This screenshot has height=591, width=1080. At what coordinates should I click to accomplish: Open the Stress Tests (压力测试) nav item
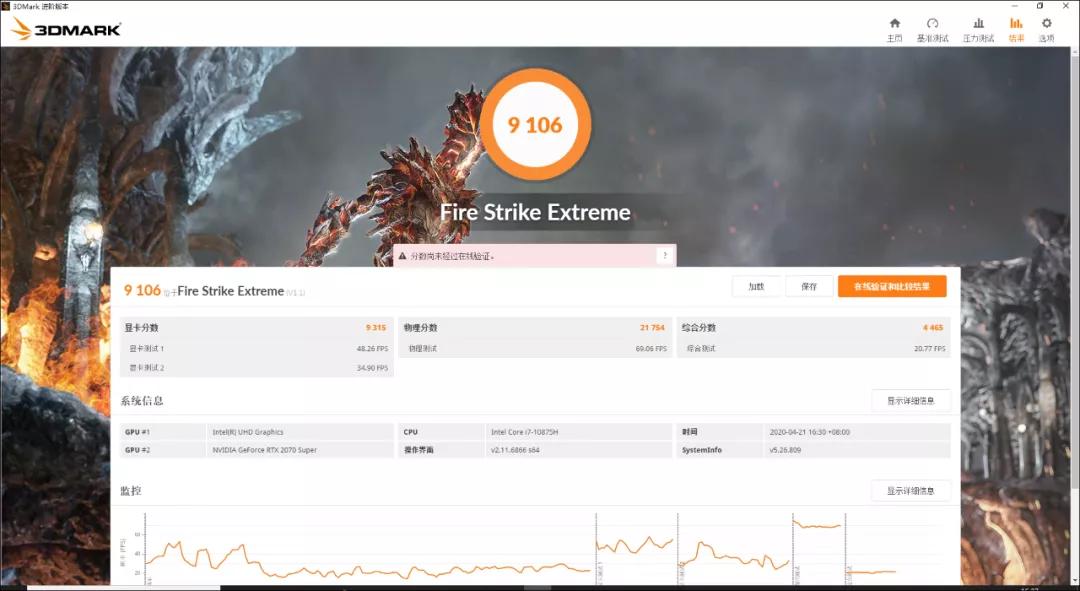(978, 30)
